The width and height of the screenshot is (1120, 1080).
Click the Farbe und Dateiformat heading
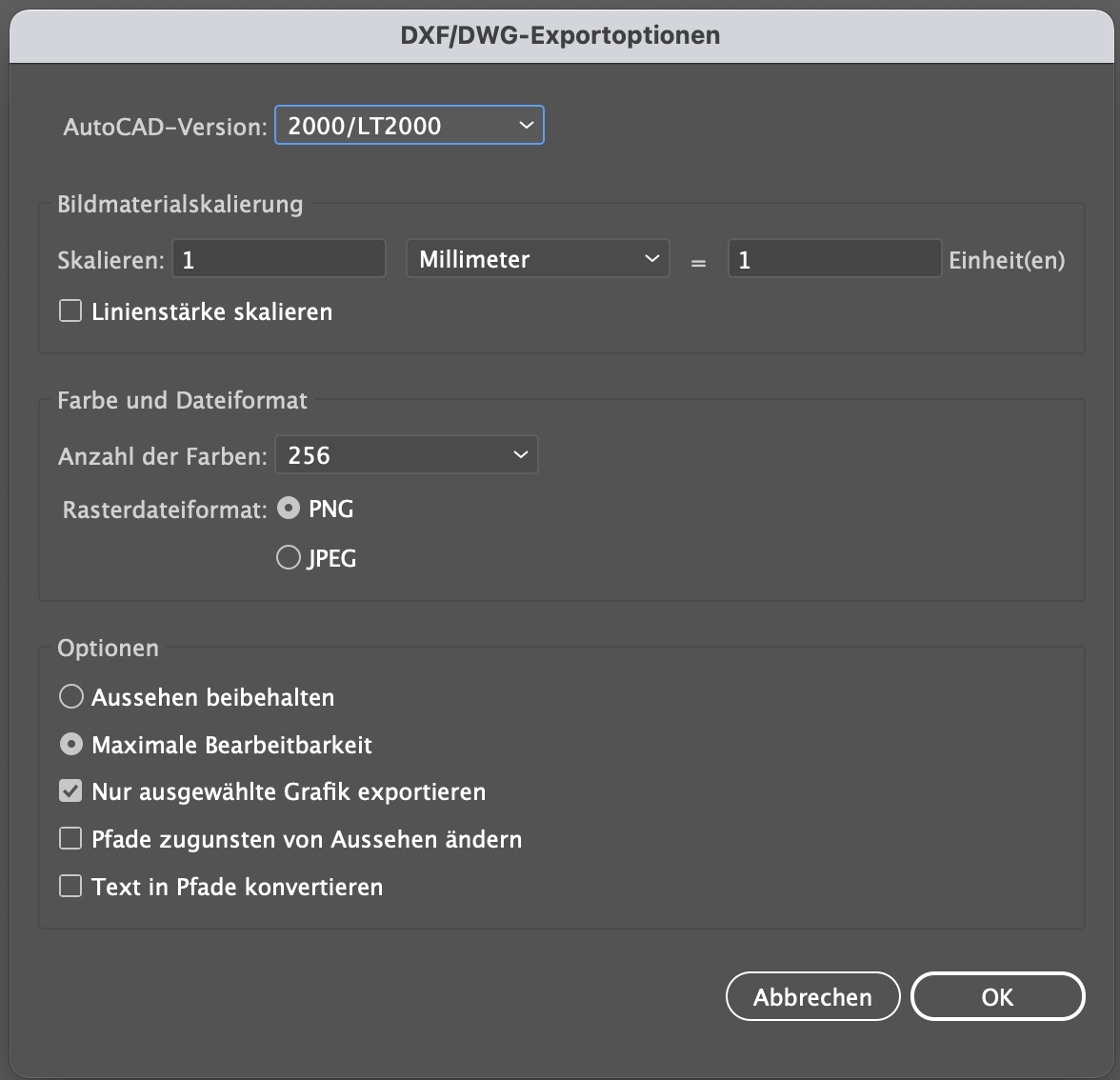(182, 401)
